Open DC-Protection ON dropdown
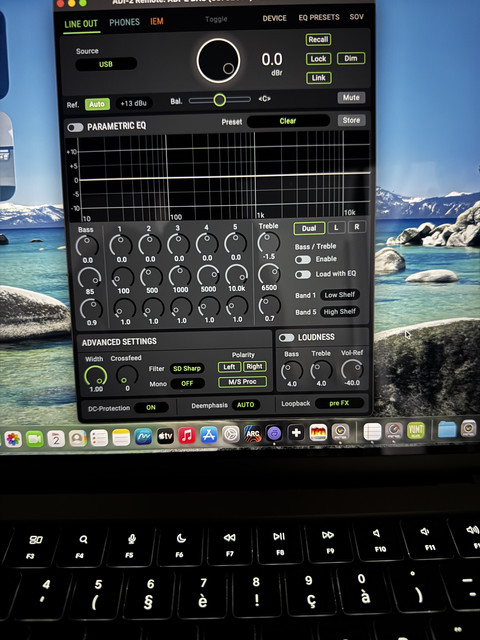Image resolution: width=480 pixels, height=640 pixels. [x=151, y=407]
